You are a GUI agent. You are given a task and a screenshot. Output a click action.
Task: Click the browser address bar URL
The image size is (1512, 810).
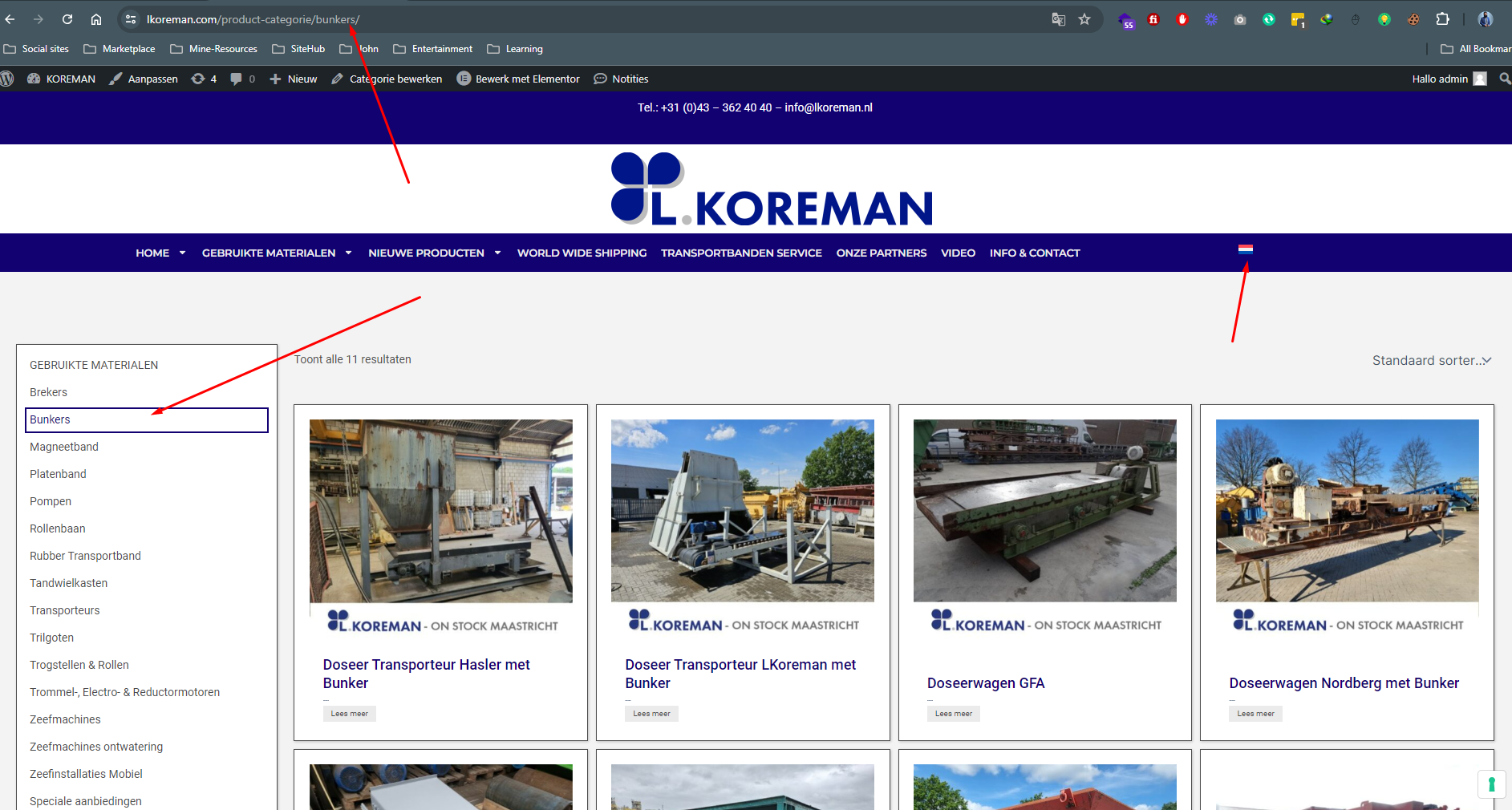tap(253, 19)
